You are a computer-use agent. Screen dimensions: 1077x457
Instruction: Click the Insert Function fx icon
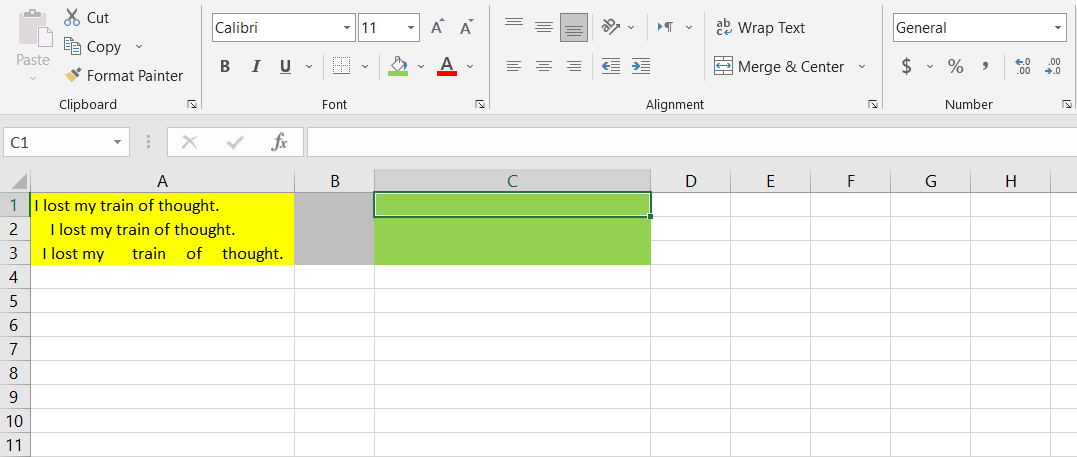pyautogui.click(x=280, y=143)
